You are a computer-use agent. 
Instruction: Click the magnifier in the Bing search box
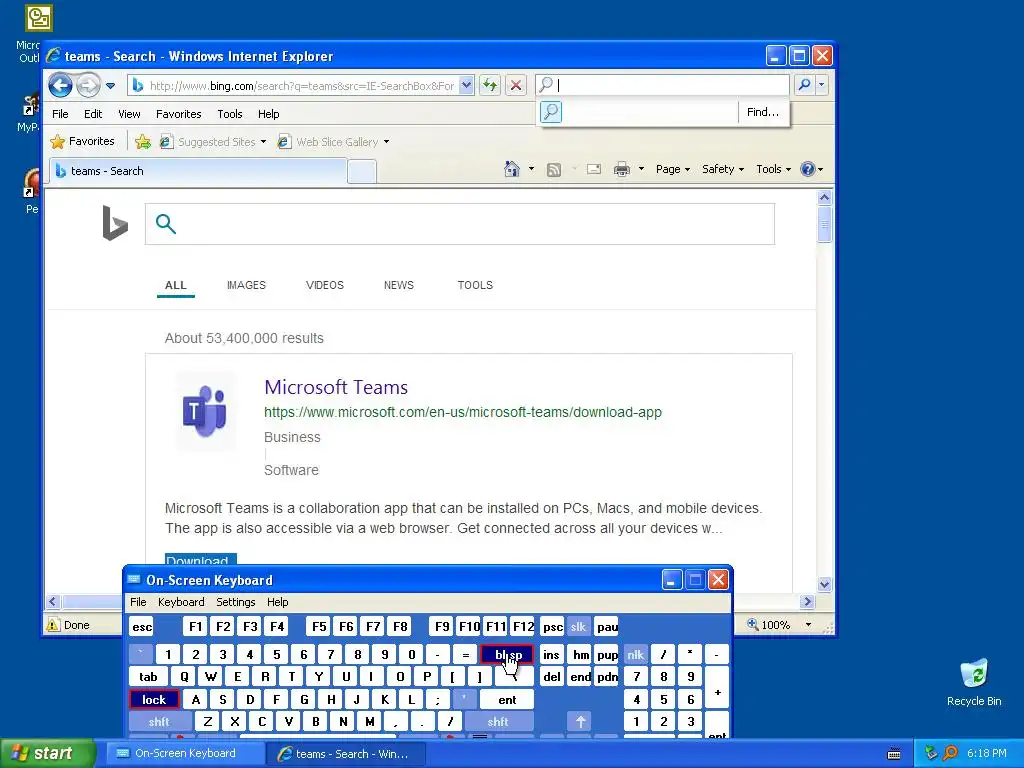(166, 224)
